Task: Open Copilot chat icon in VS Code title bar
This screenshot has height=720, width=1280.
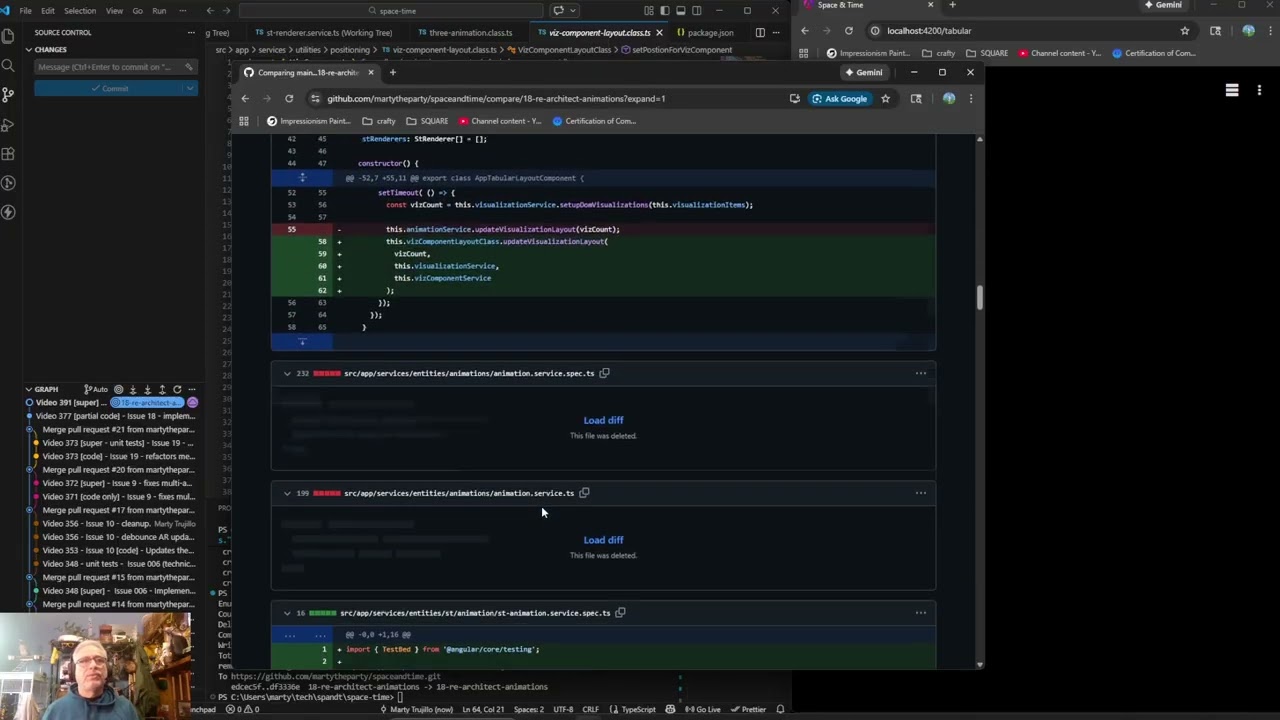Action: point(560,11)
